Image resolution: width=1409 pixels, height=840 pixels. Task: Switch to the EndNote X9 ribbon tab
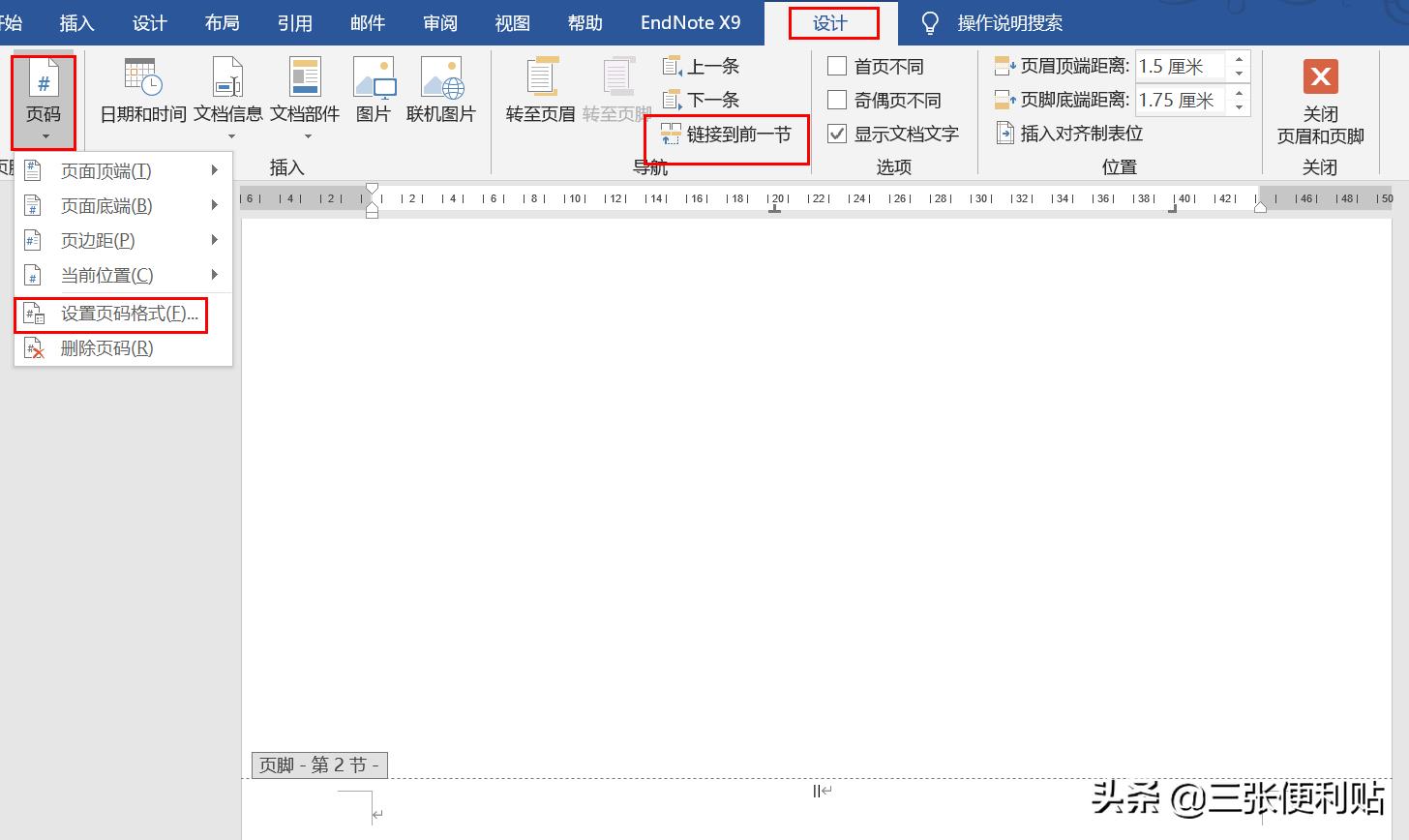[689, 21]
